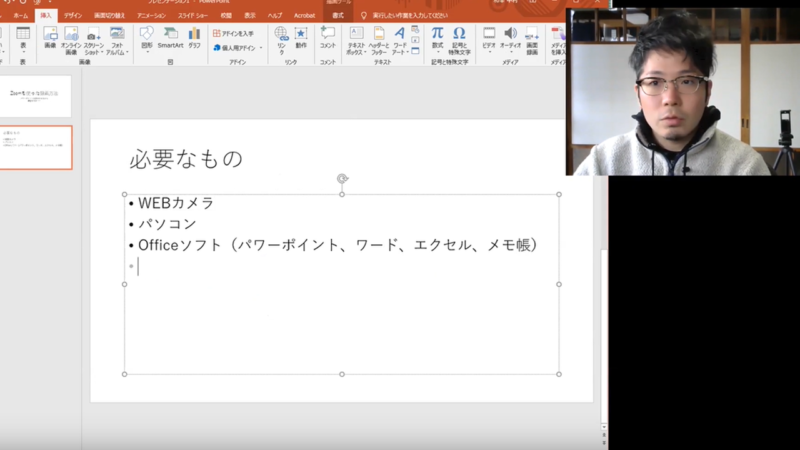Click the date and time icon in テキスト group
Image resolution: width=800 pixels, height=450 pixels.
tap(415, 30)
